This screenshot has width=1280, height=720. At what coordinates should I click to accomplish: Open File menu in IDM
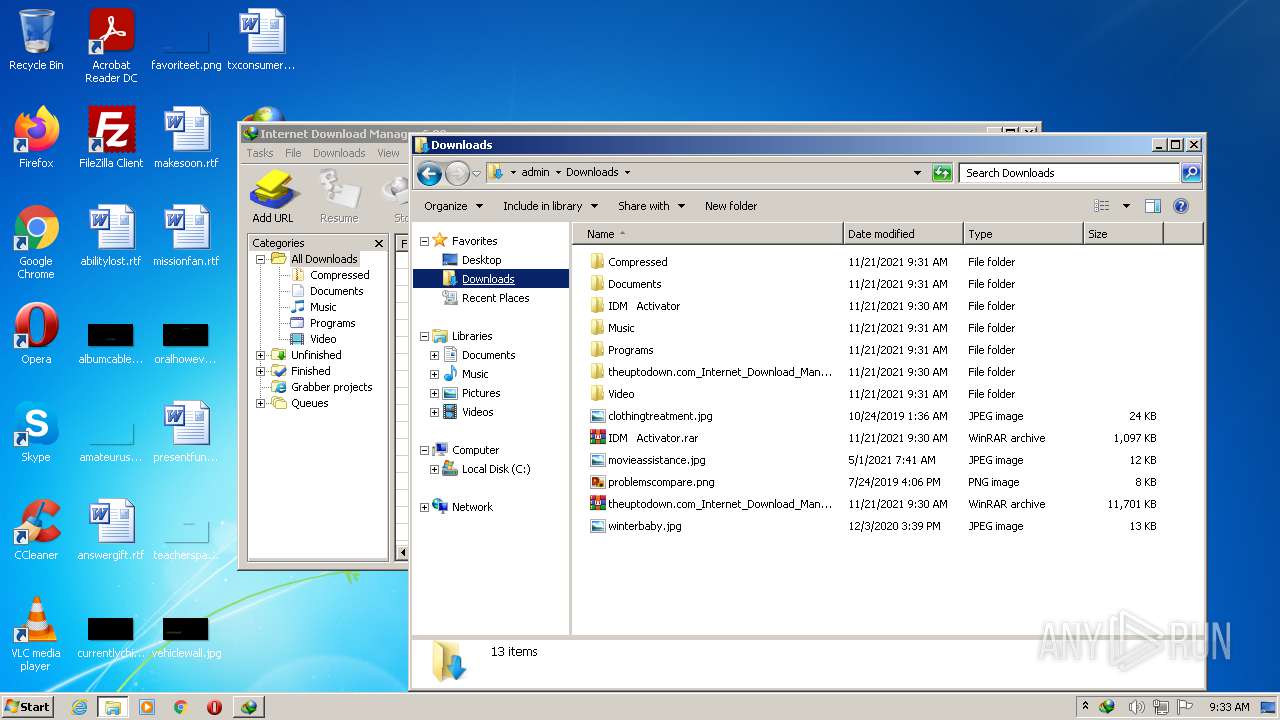(x=293, y=153)
